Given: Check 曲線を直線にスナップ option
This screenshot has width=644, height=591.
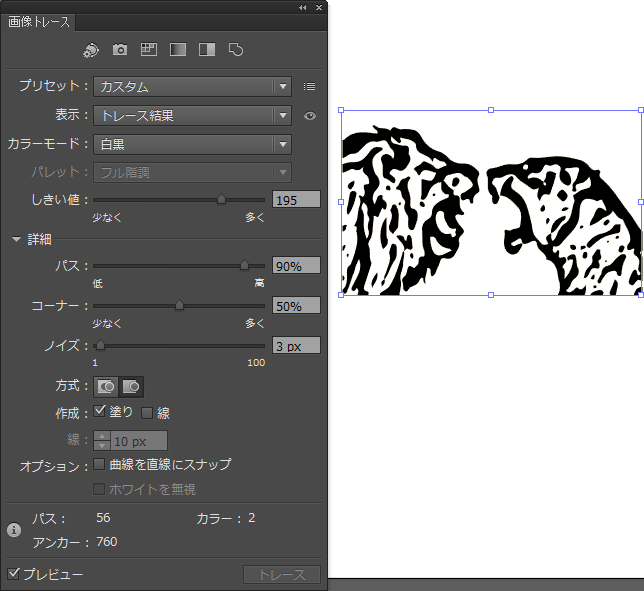Looking at the screenshot, I should tap(100, 464).
